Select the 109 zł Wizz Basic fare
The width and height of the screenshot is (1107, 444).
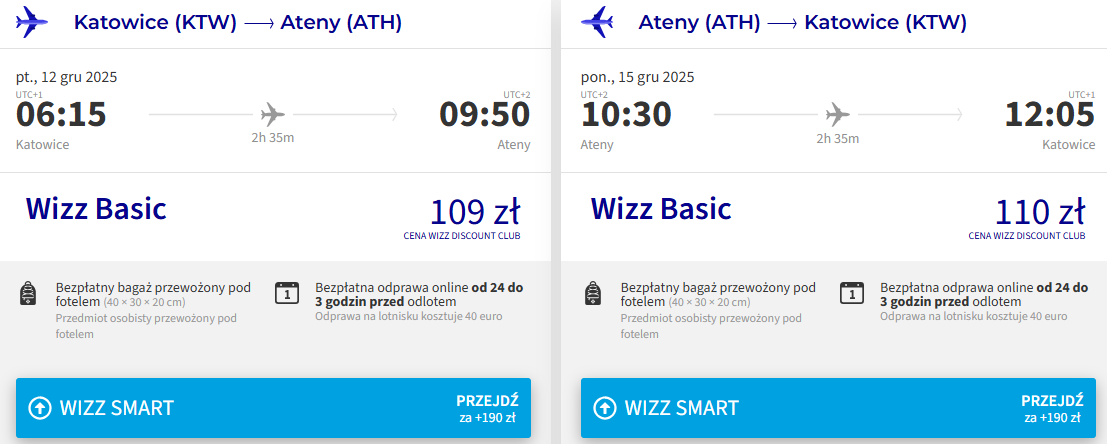(x=474, y=213)
